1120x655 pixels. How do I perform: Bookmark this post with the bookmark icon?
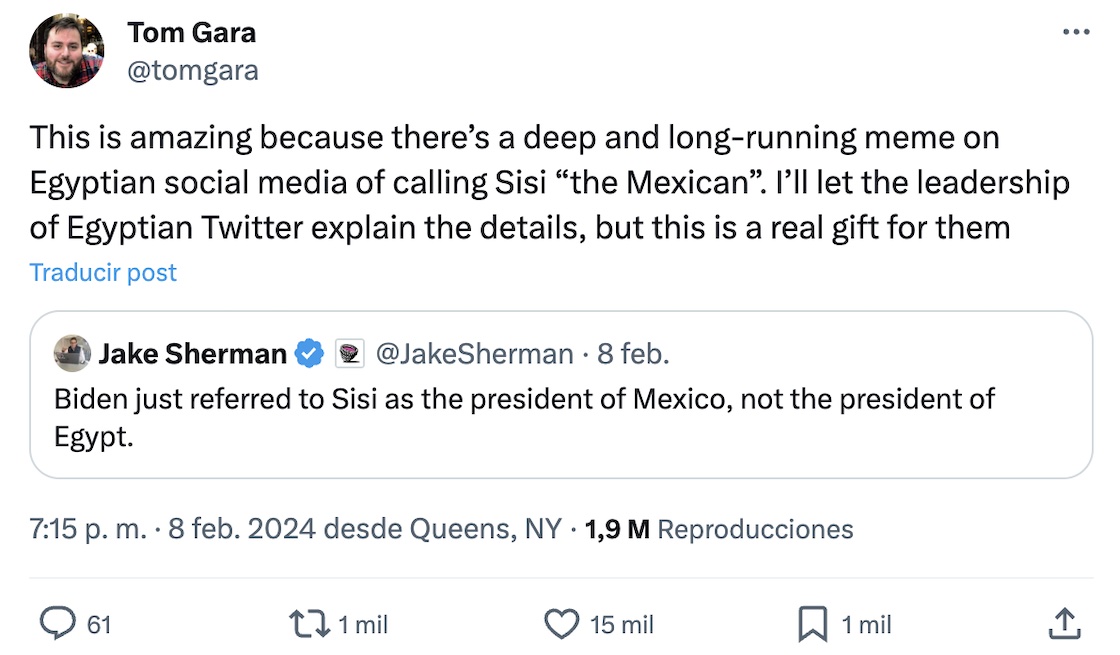[812, 624]
